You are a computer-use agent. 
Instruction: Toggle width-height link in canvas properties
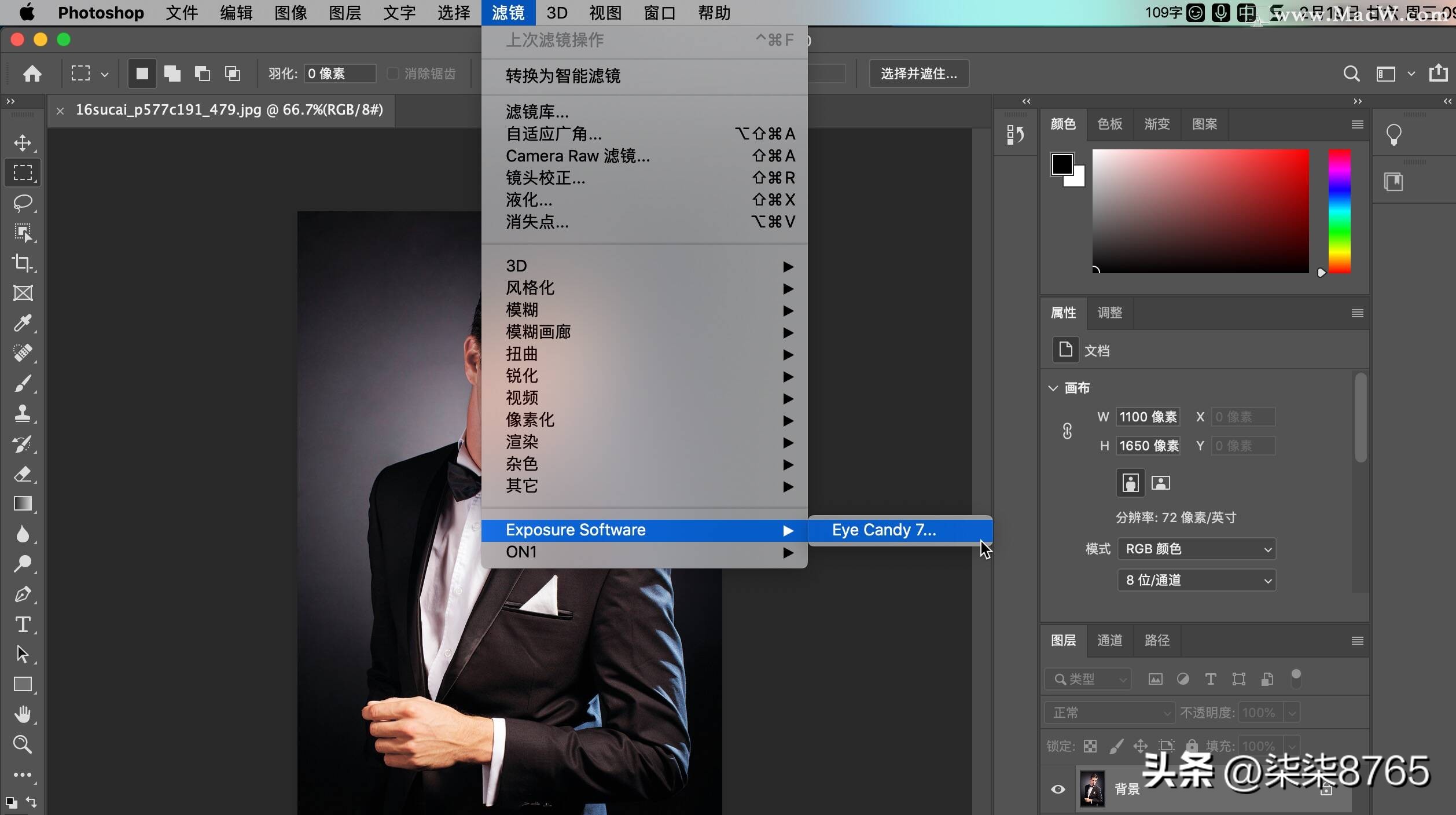tap(1067, 431)
